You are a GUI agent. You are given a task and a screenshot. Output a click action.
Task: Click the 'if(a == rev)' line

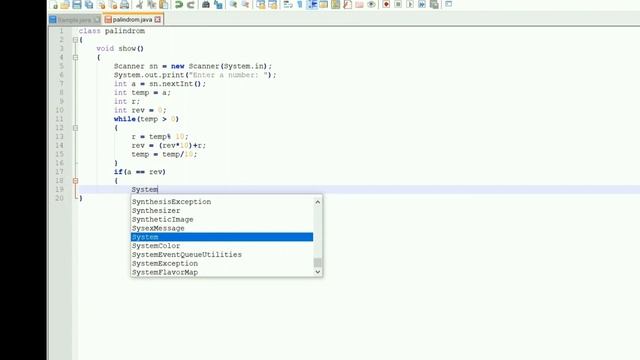pyautogui.click(x=140, y=172)
